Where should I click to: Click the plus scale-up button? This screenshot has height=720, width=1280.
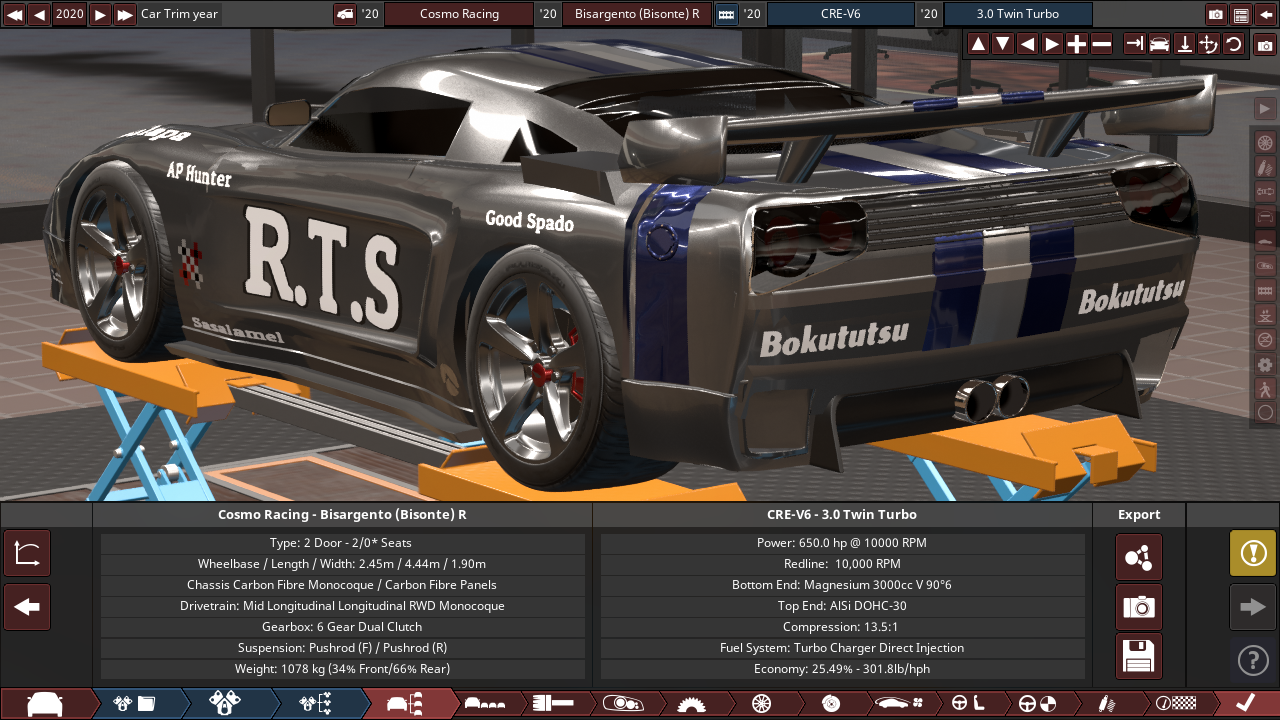[x=1077, y=44]
